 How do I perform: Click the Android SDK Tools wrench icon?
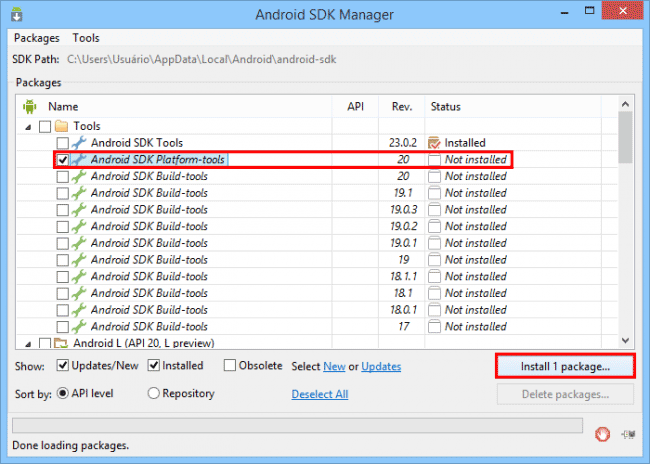click(x=79, y=143)
